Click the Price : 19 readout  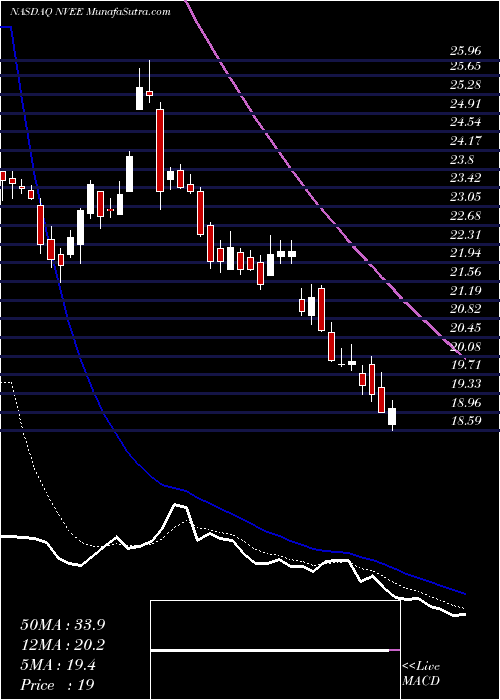tap(58, 685)
